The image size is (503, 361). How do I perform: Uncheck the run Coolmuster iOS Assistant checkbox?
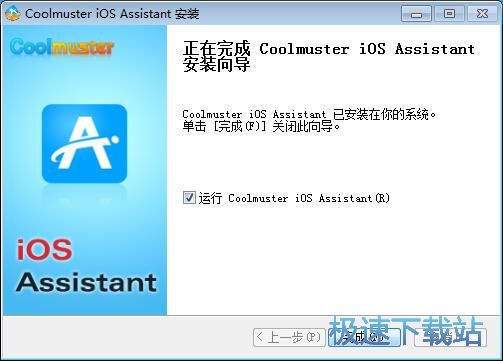pos(189,198)
